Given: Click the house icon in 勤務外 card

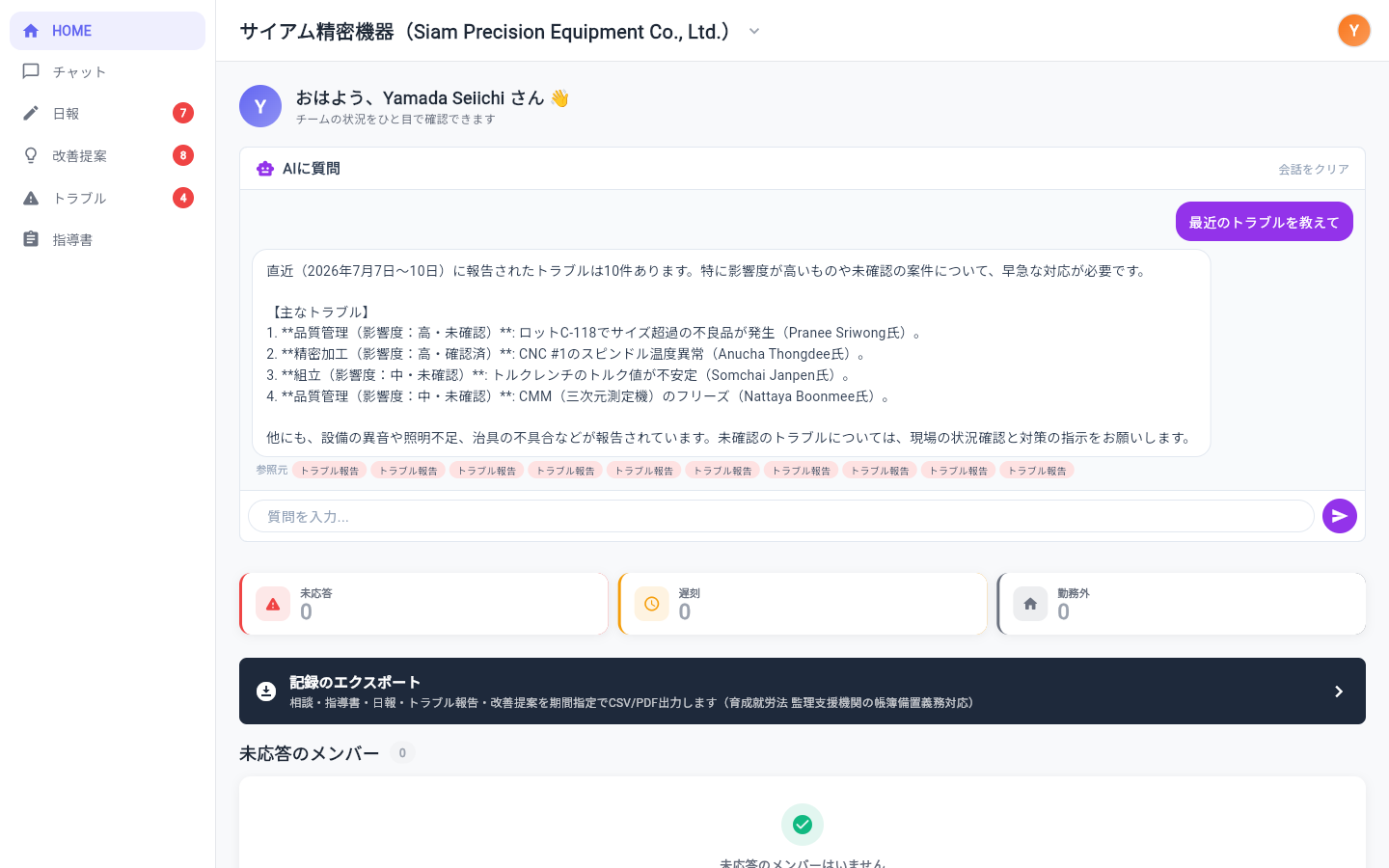Looking at the screenshot, I should coord(1030,604).
